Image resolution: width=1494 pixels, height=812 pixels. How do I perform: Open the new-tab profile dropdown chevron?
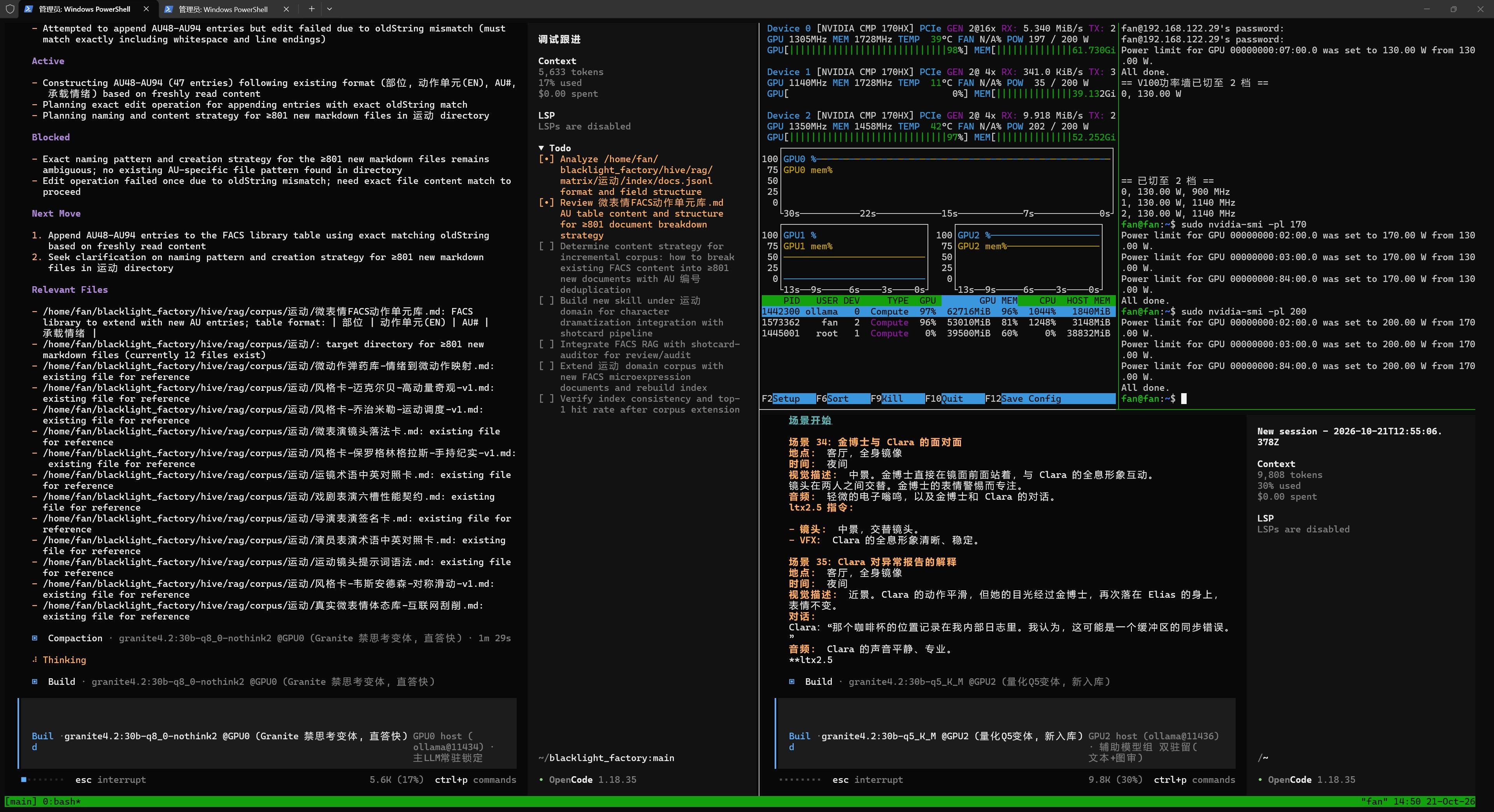(x=330, y=9)
